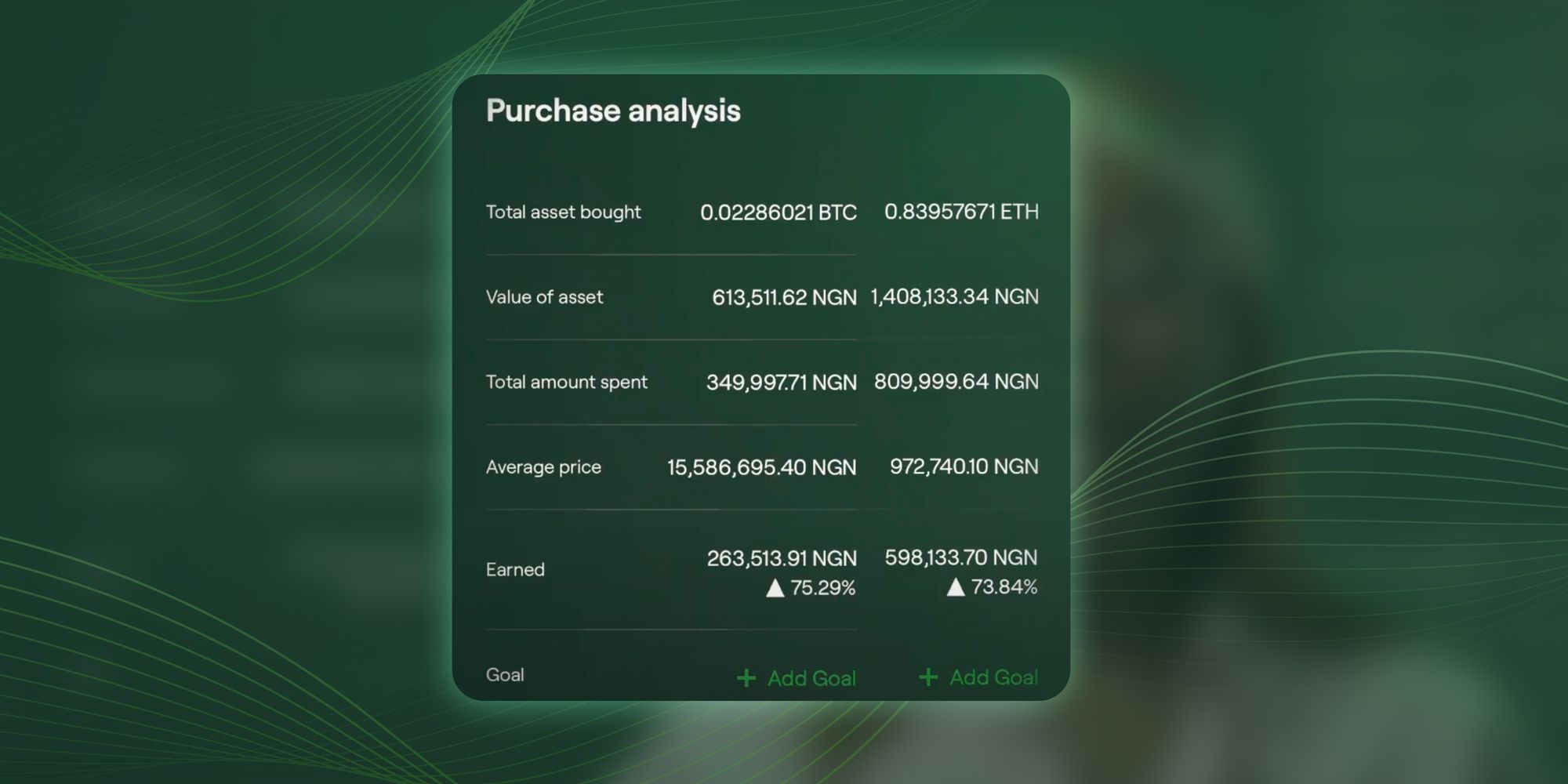This screenshot has width=1568, height=784.
Task: Click the 613,511.62 NGN asset value
Action: (x=783, y=297)
